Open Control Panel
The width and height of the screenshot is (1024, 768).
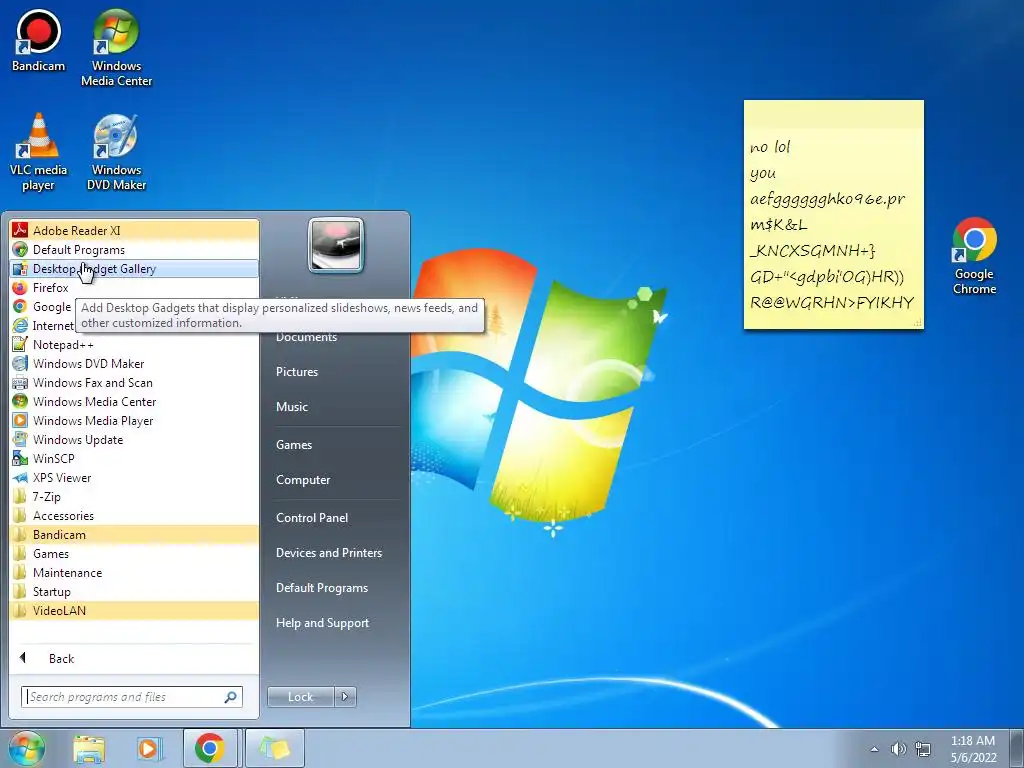point(312,517)
